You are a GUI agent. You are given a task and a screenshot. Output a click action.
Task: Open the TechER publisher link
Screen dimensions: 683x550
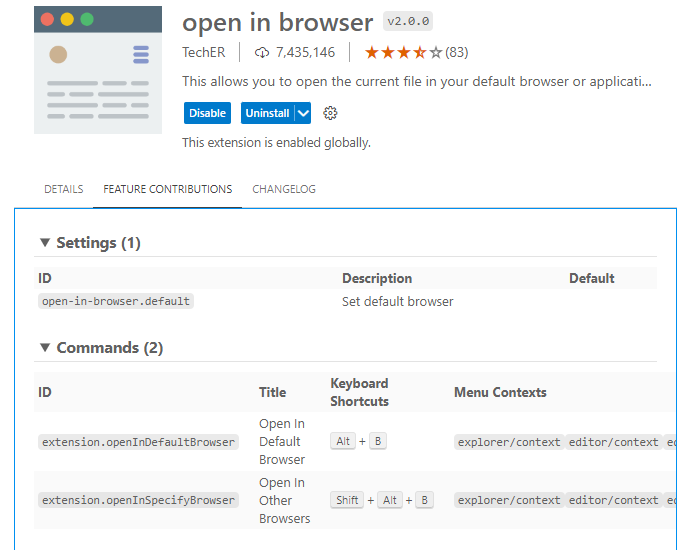tap(203, 53)
